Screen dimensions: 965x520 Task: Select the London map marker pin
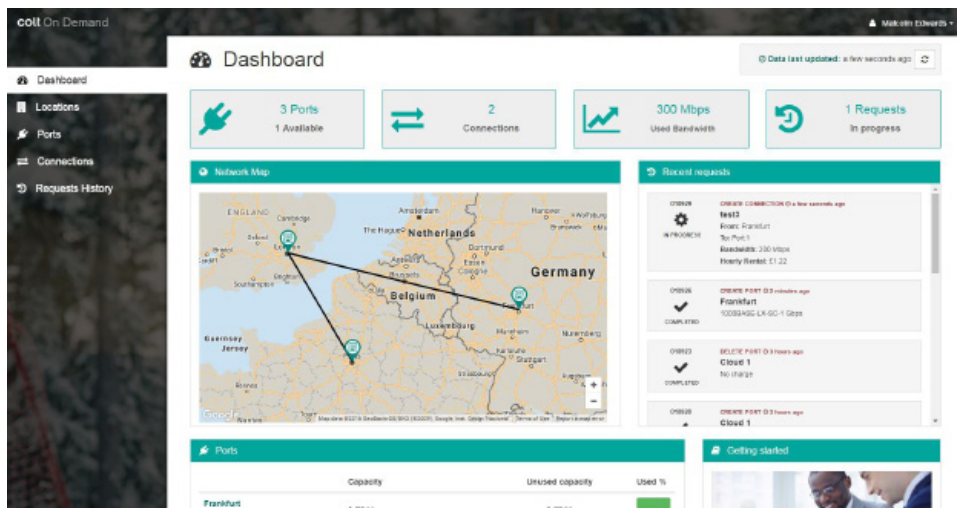click(x=287, y=238)
